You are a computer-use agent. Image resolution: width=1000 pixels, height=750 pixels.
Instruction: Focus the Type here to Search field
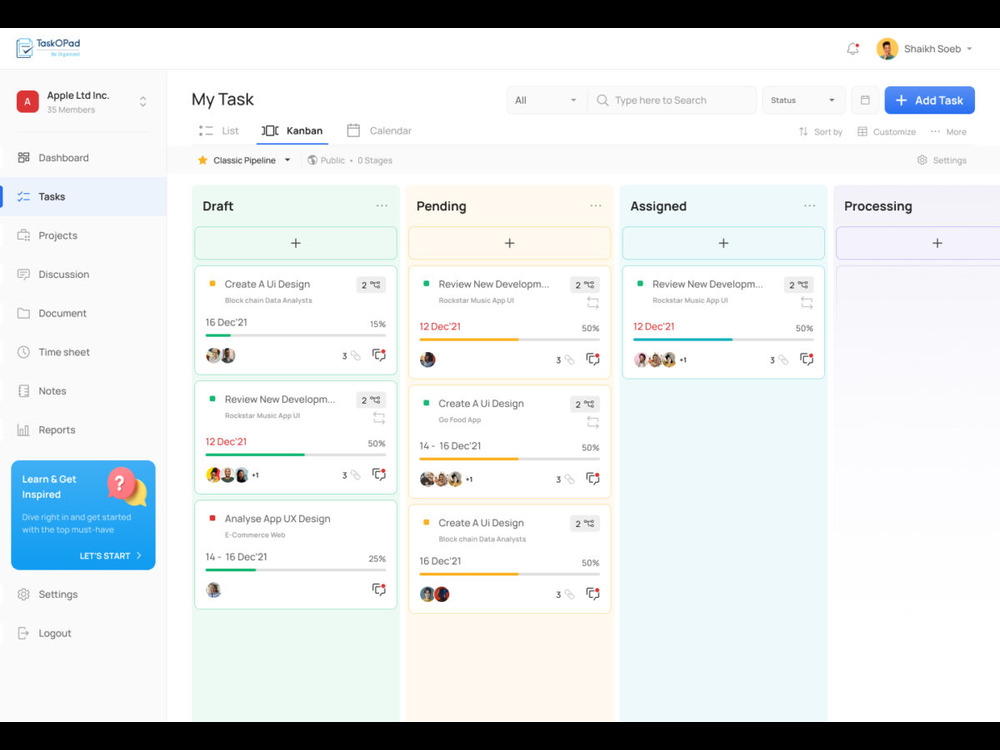[x=672, y=100]
